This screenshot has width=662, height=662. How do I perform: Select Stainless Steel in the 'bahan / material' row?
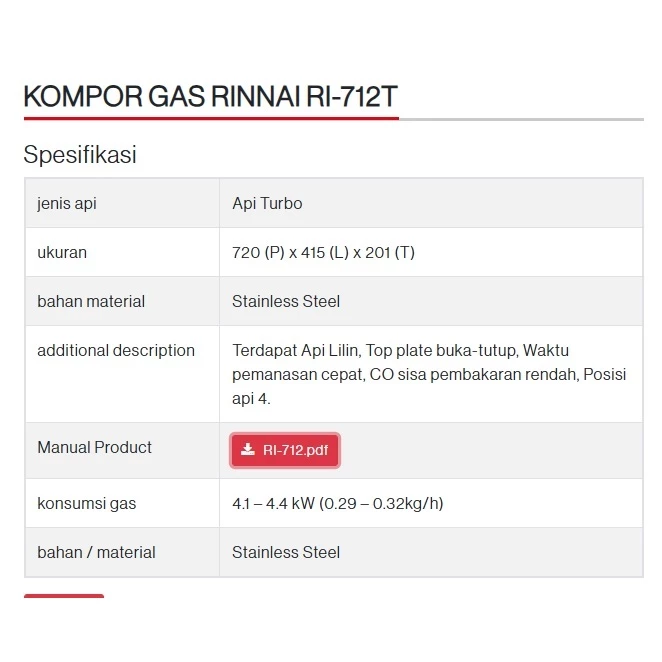[x=286, y=552]
